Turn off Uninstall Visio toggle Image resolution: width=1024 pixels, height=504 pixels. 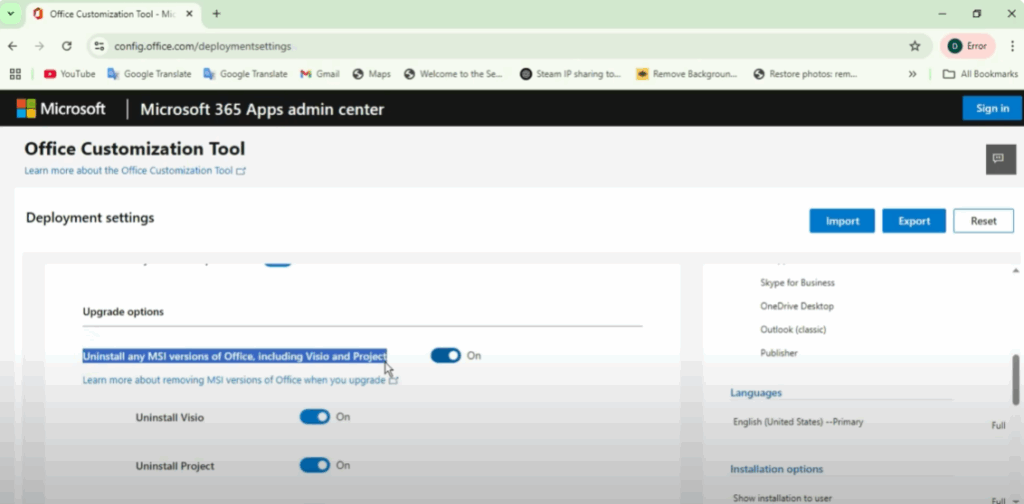pos(315,417)
